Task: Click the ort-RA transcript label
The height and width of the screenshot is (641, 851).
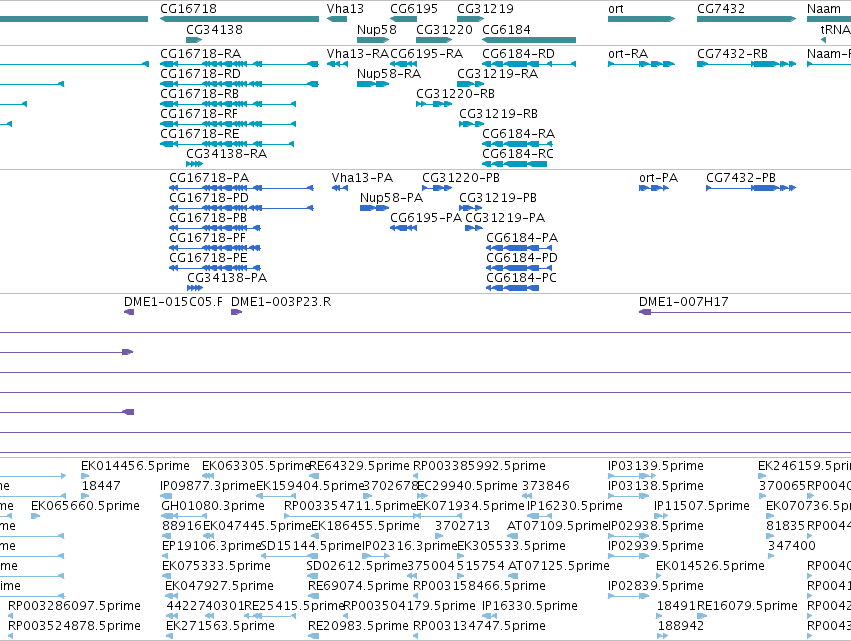Action: pyautogui.click(x=628, y=54)
